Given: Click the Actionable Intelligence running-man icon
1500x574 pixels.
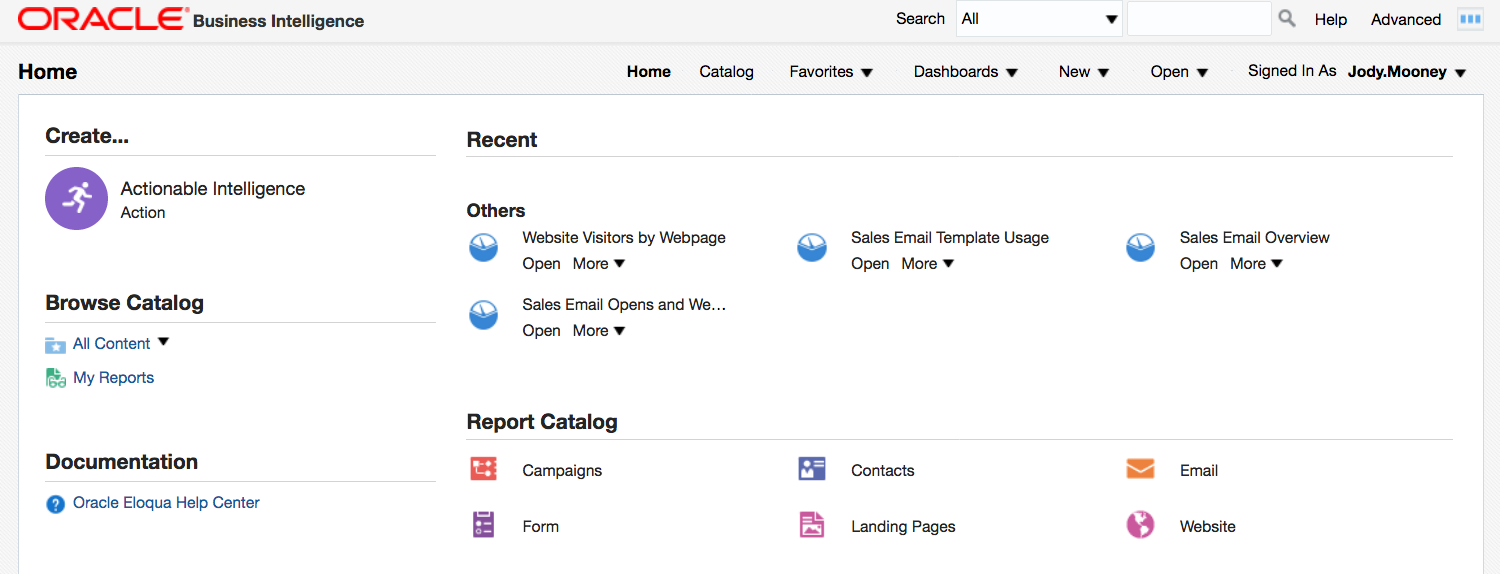Looking at the screenshot, I should tap(76, 198).
